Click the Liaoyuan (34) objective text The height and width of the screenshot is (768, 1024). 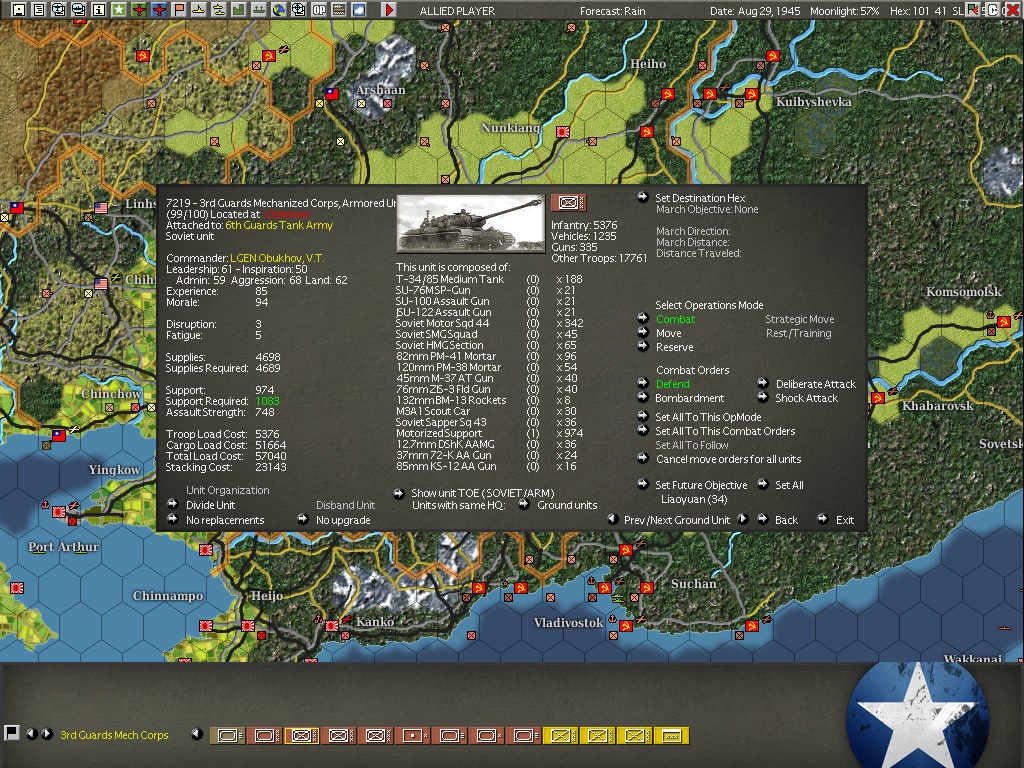tap(694, 500)
